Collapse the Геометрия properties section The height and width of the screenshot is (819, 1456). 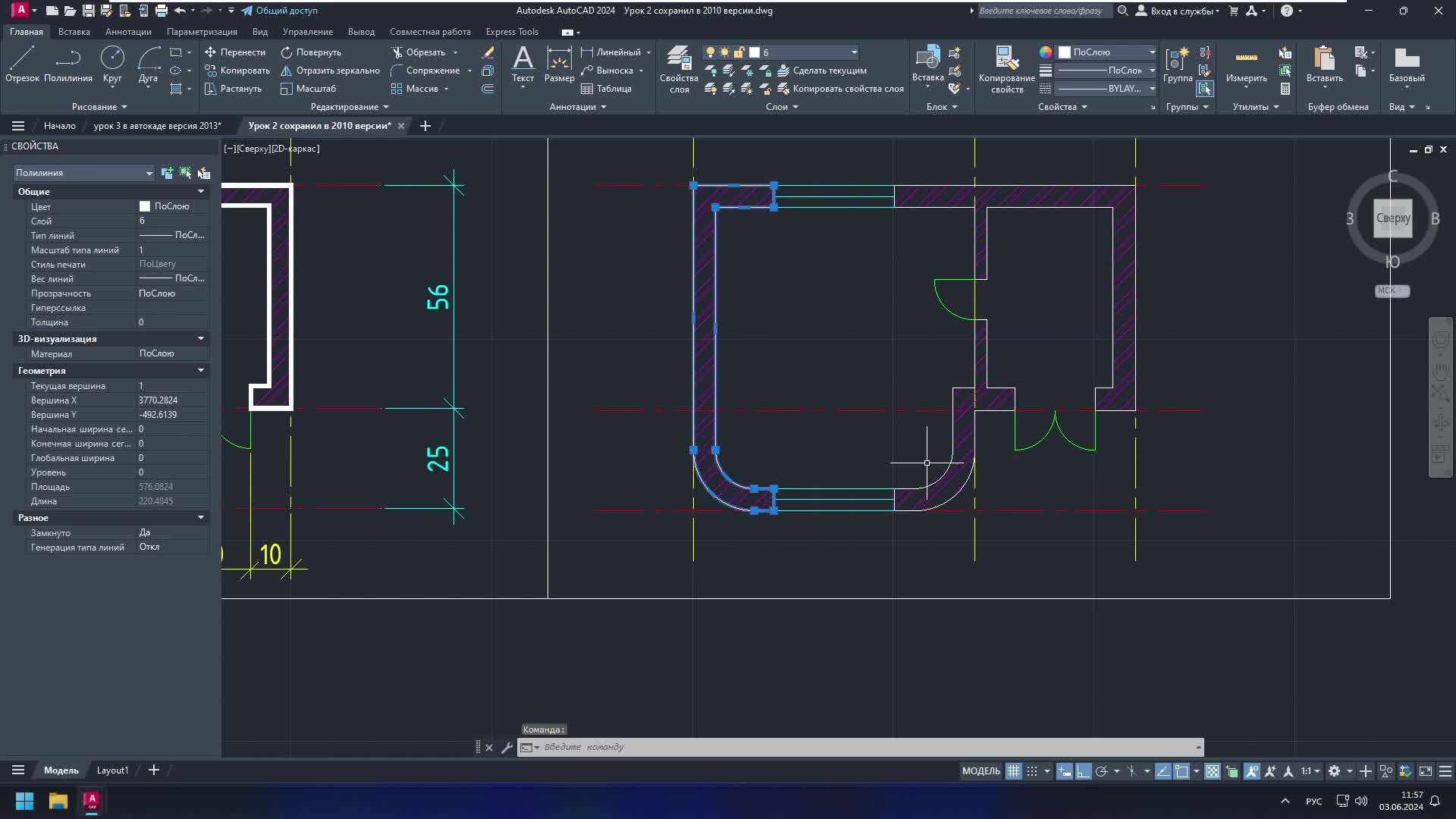[x=201, y=371]
